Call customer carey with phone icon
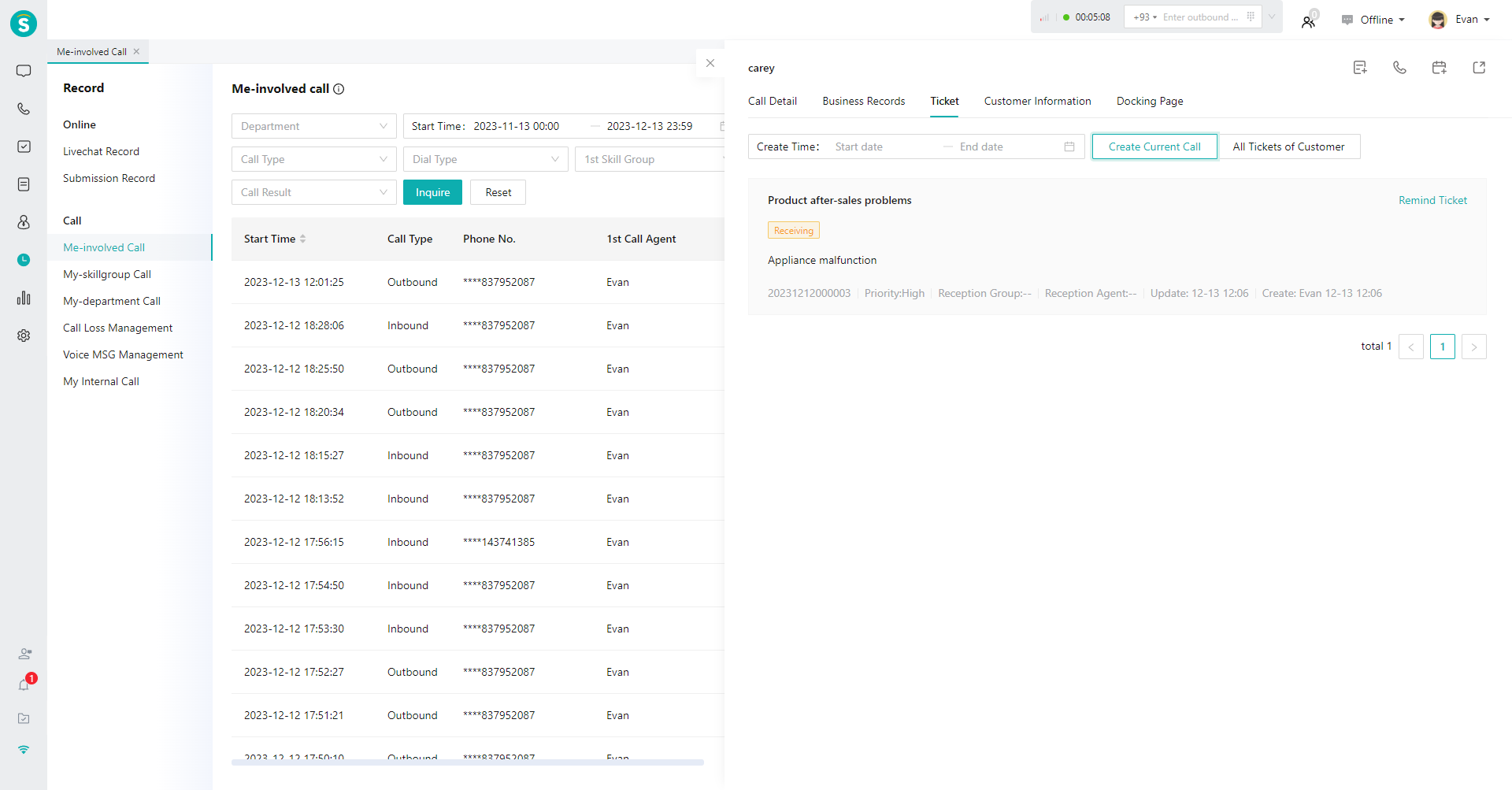This screenshot has height=790, width=1512. pos(1399,68)
